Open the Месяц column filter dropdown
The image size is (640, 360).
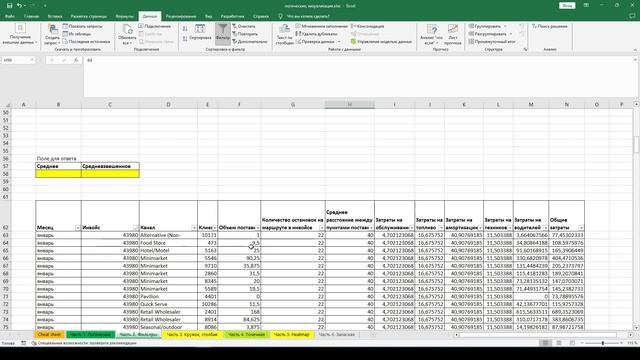[x=78, y=228]
